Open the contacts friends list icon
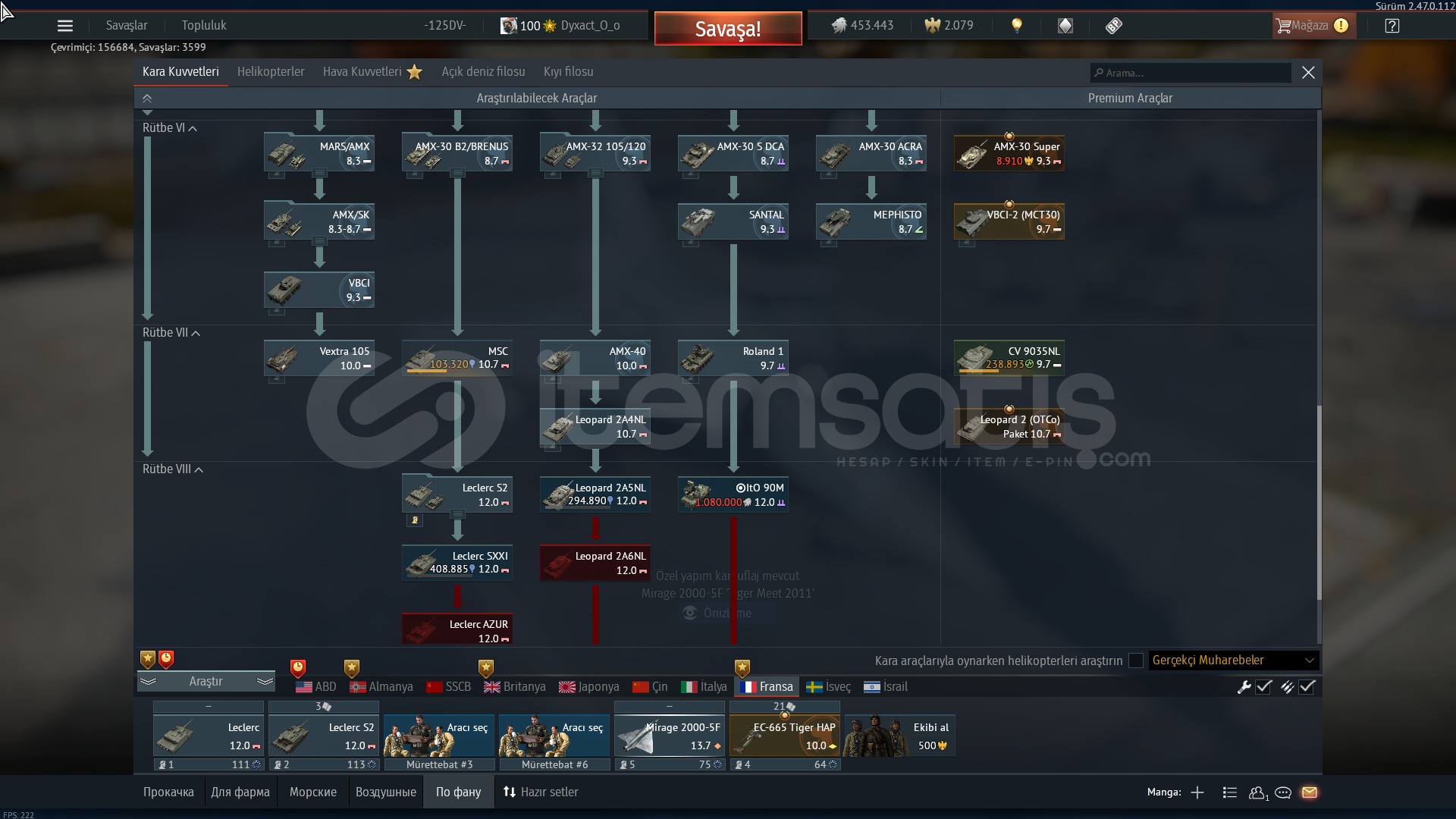Screen dimensions: 1456x819 click(x=1257, y=792)
